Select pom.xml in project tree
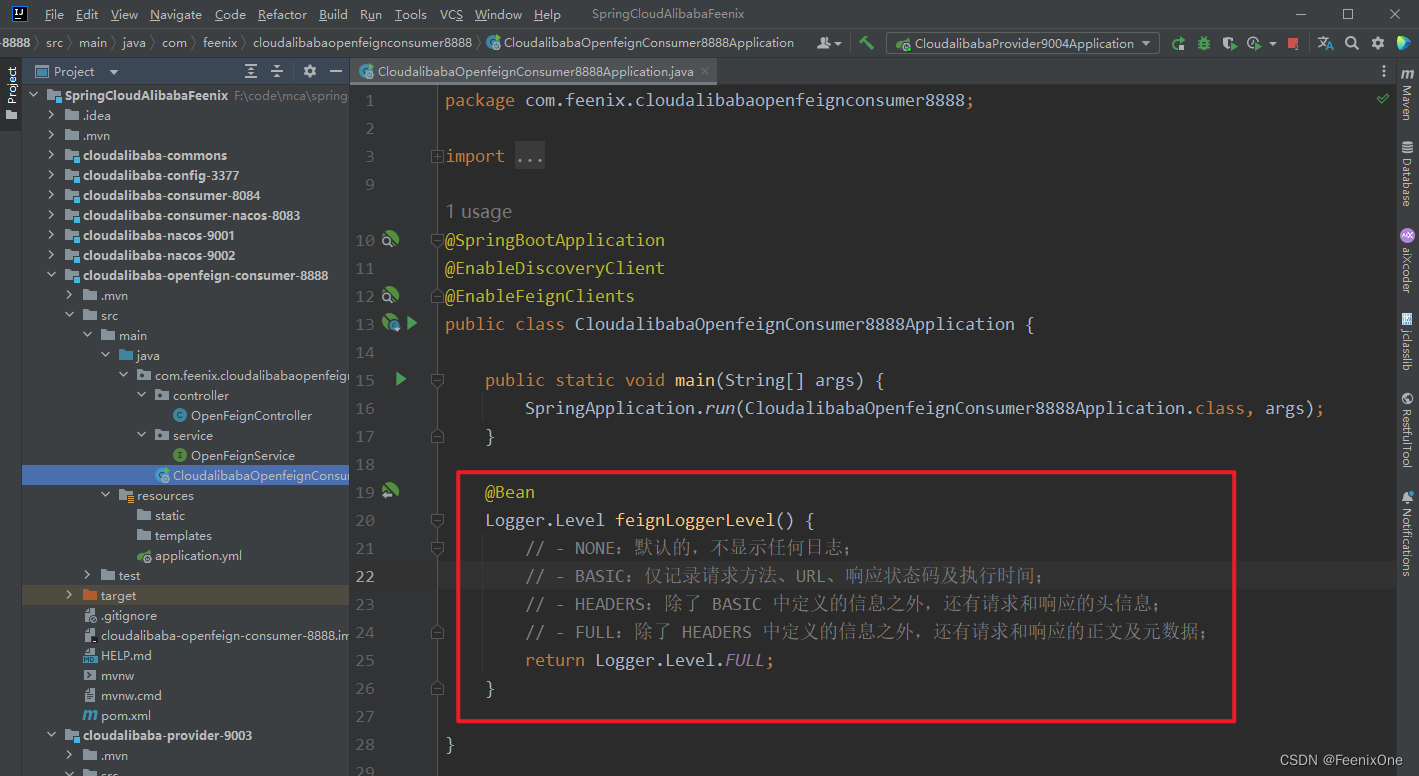The image size is (1419, 776). 125,715
